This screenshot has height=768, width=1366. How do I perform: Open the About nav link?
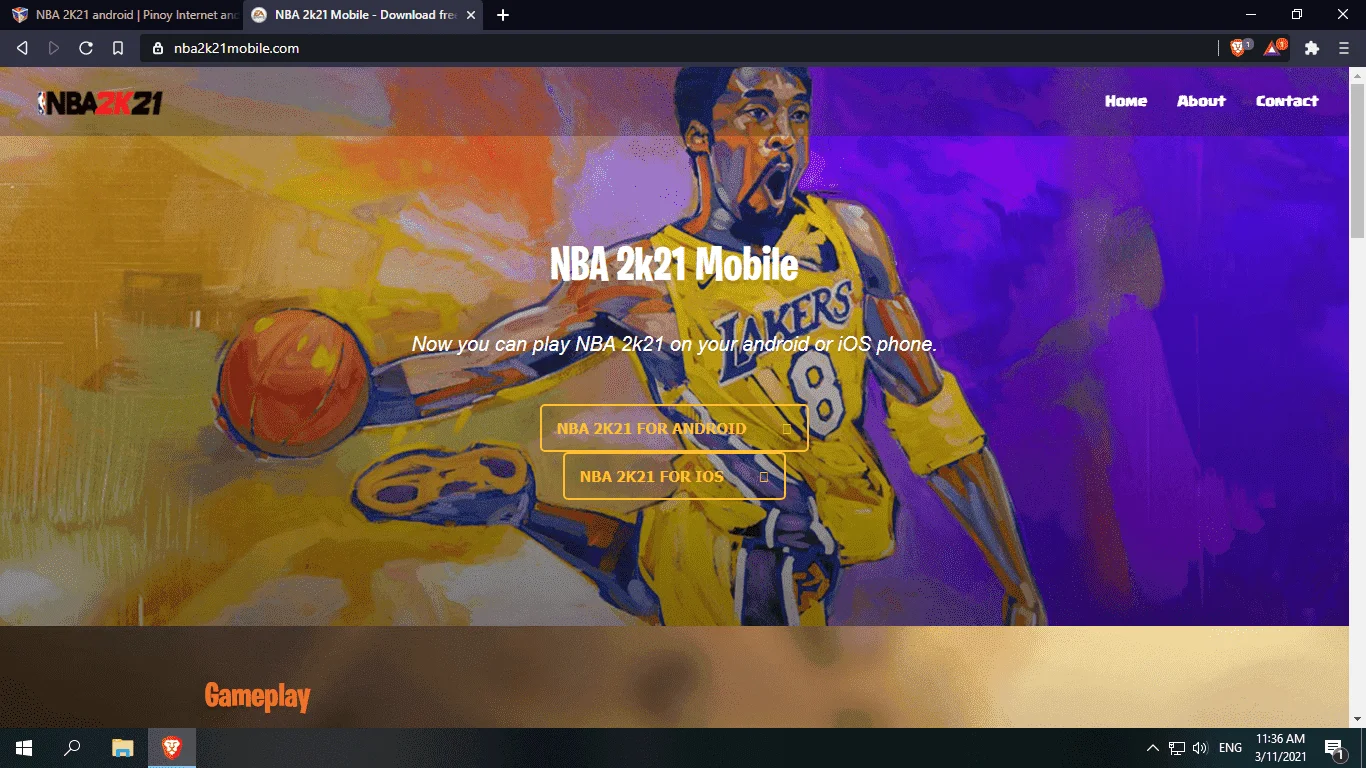[x=1201, y=101]
